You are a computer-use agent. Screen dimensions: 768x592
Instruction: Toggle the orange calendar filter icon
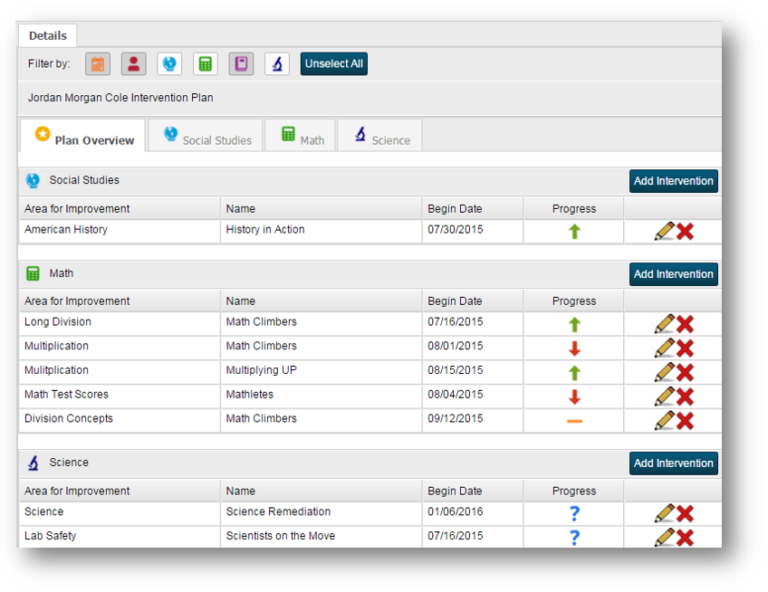(98, 64)
